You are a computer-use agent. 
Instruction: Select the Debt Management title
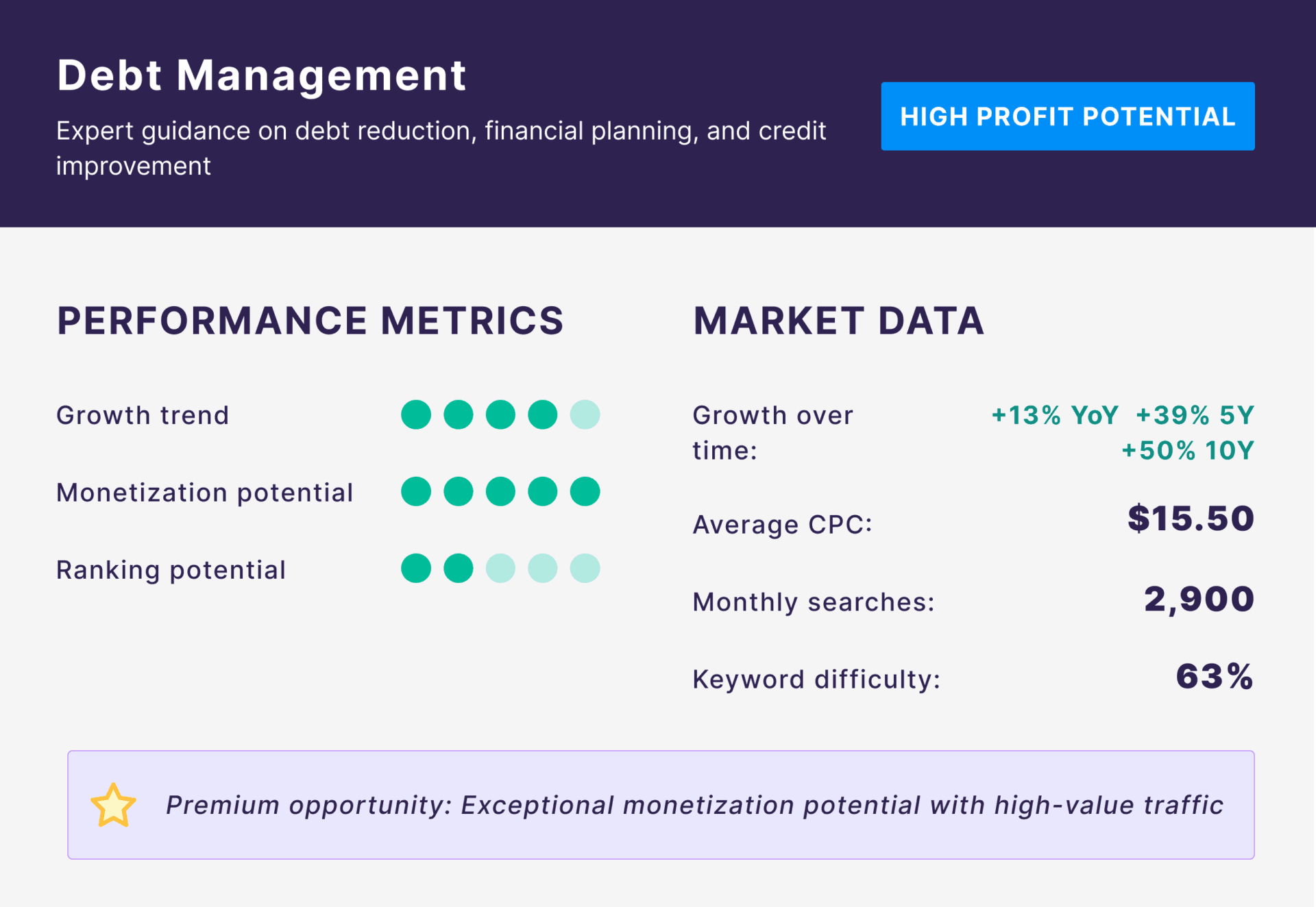coord(261,75)
